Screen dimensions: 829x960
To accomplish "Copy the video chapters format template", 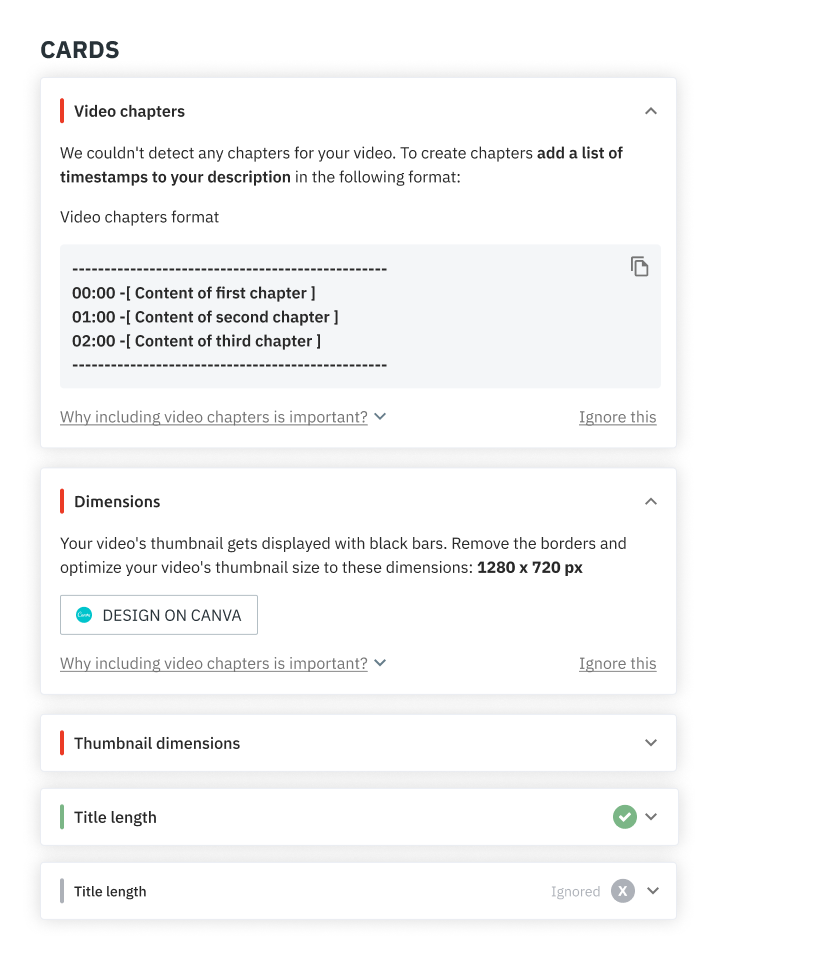I will click(x=640, y=266).
